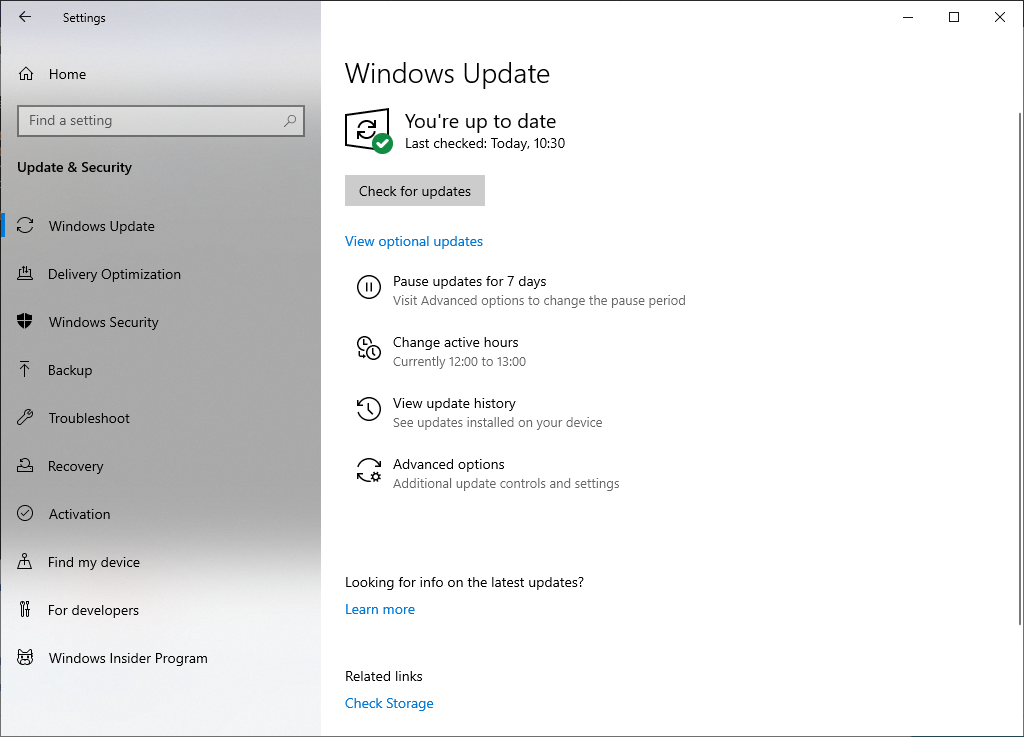
Task: Click the Windows Security shield icon
Action: 25,321
